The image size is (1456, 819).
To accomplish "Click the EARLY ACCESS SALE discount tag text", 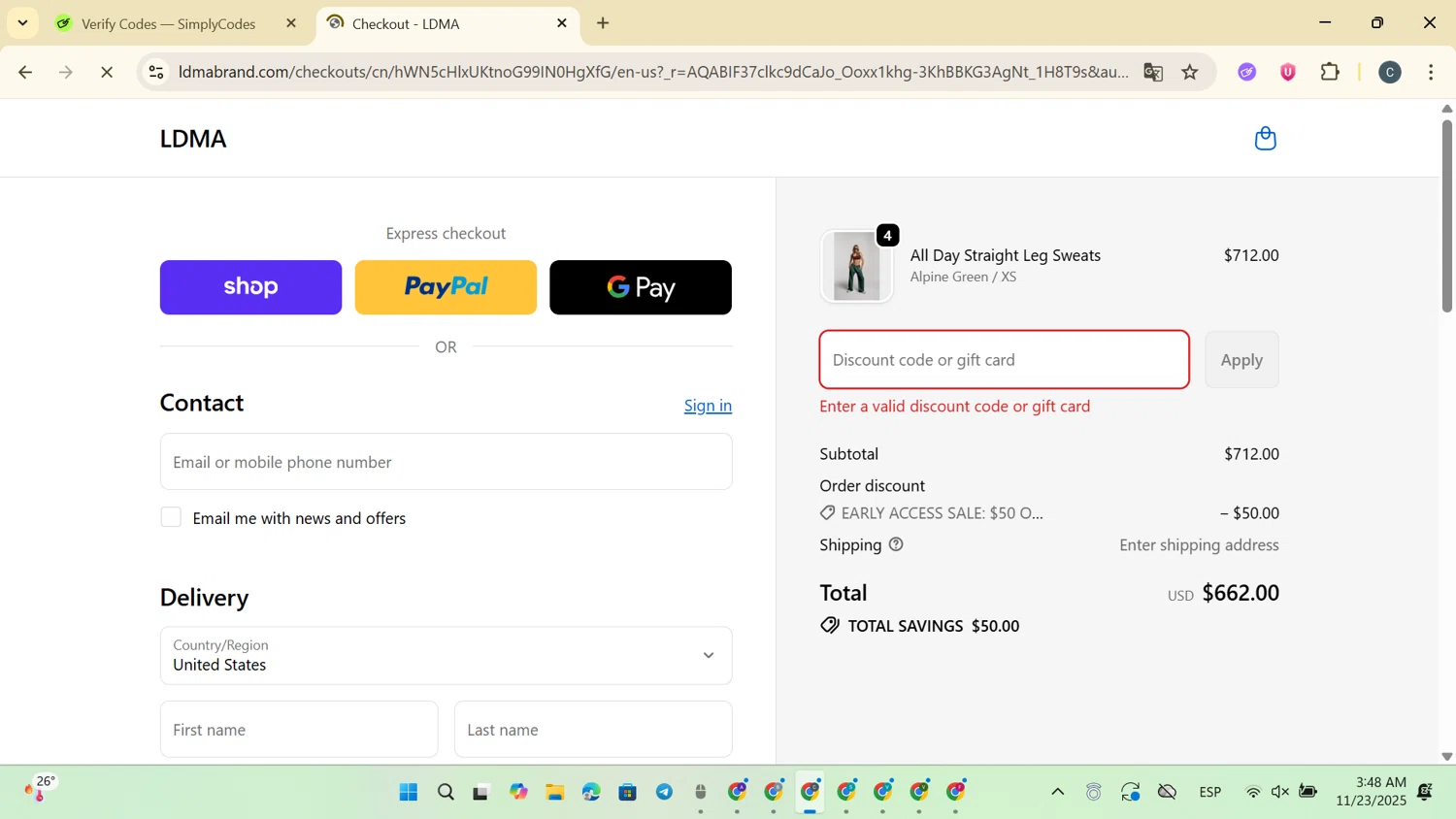I will coord(942,513).
